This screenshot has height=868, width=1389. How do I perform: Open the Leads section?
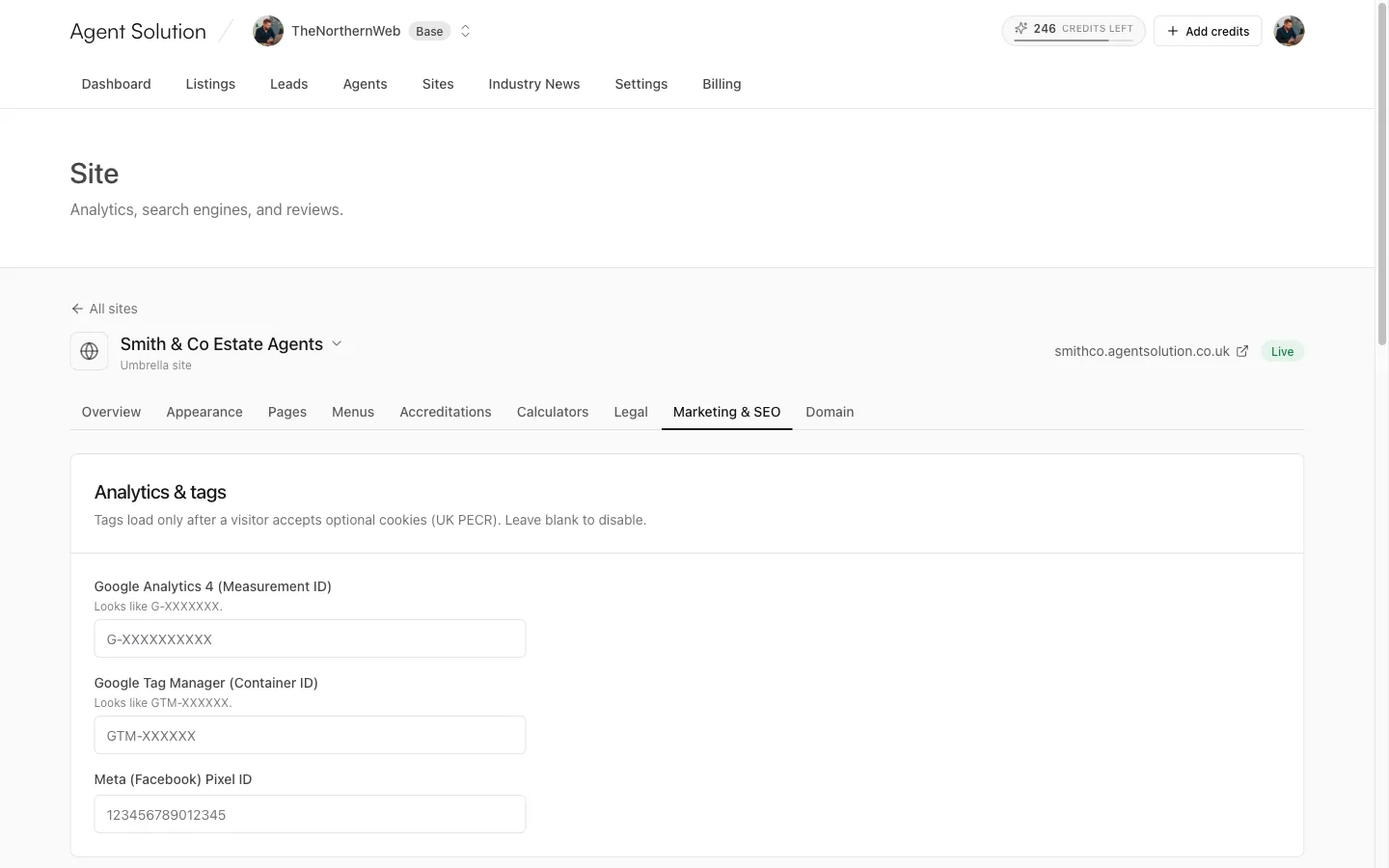click(289, 84)
